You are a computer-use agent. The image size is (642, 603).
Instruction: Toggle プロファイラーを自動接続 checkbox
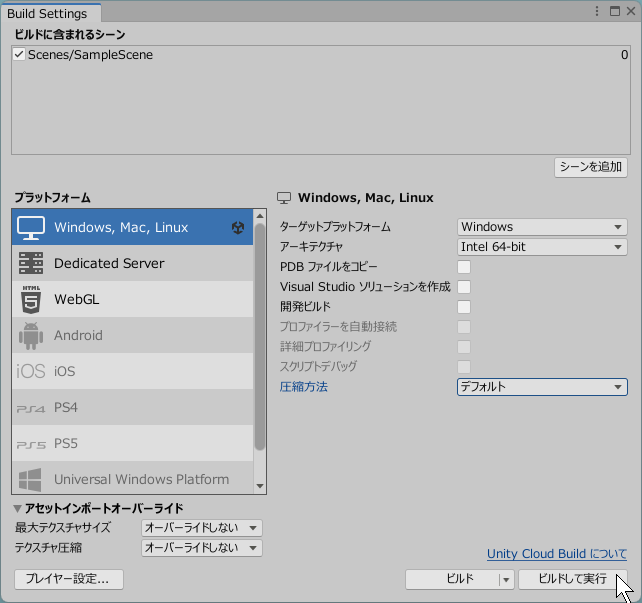(464, 327)
